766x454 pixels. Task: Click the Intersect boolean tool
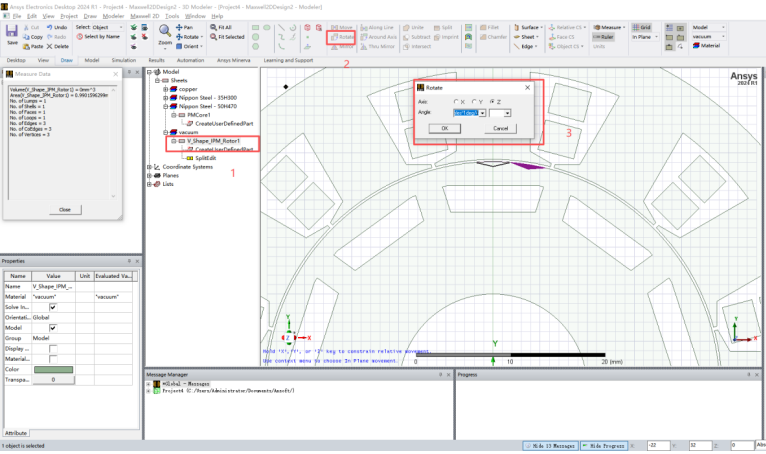coord(417,46)
